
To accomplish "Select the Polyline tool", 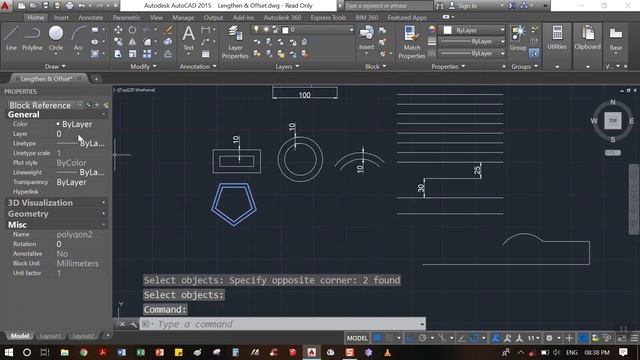I will [x=32, y=38].
